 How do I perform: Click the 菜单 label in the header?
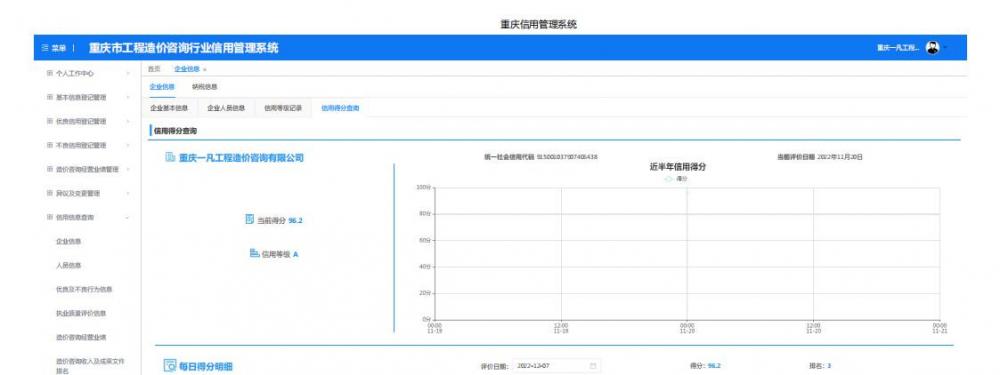coord(58,48)
